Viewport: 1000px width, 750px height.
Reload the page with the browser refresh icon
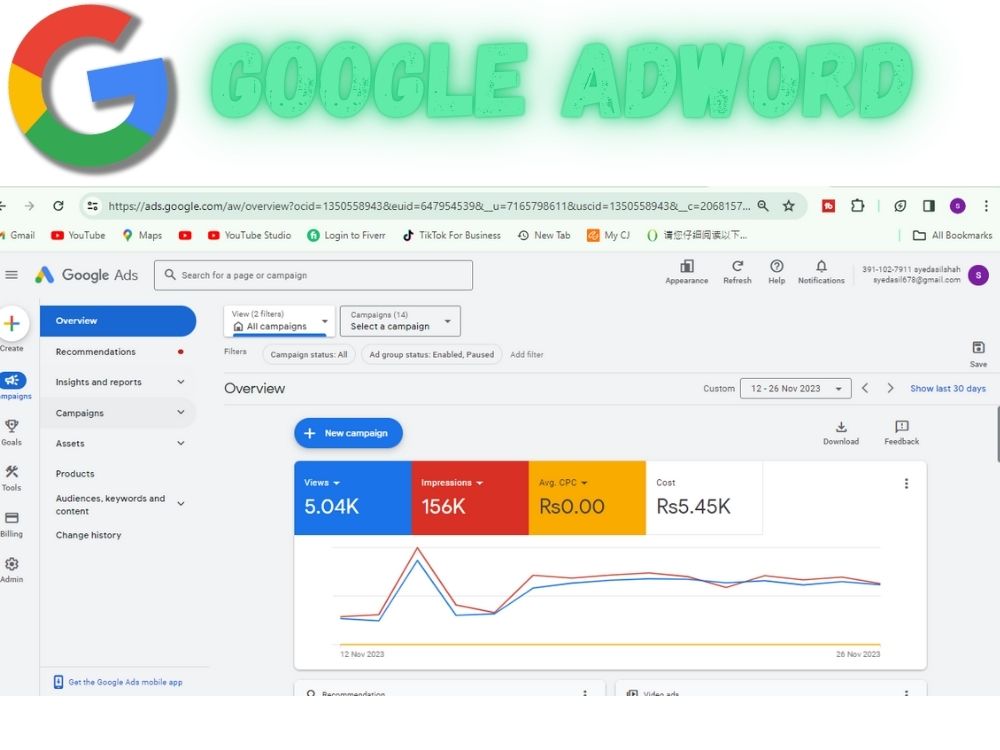[x=58, y=205]
